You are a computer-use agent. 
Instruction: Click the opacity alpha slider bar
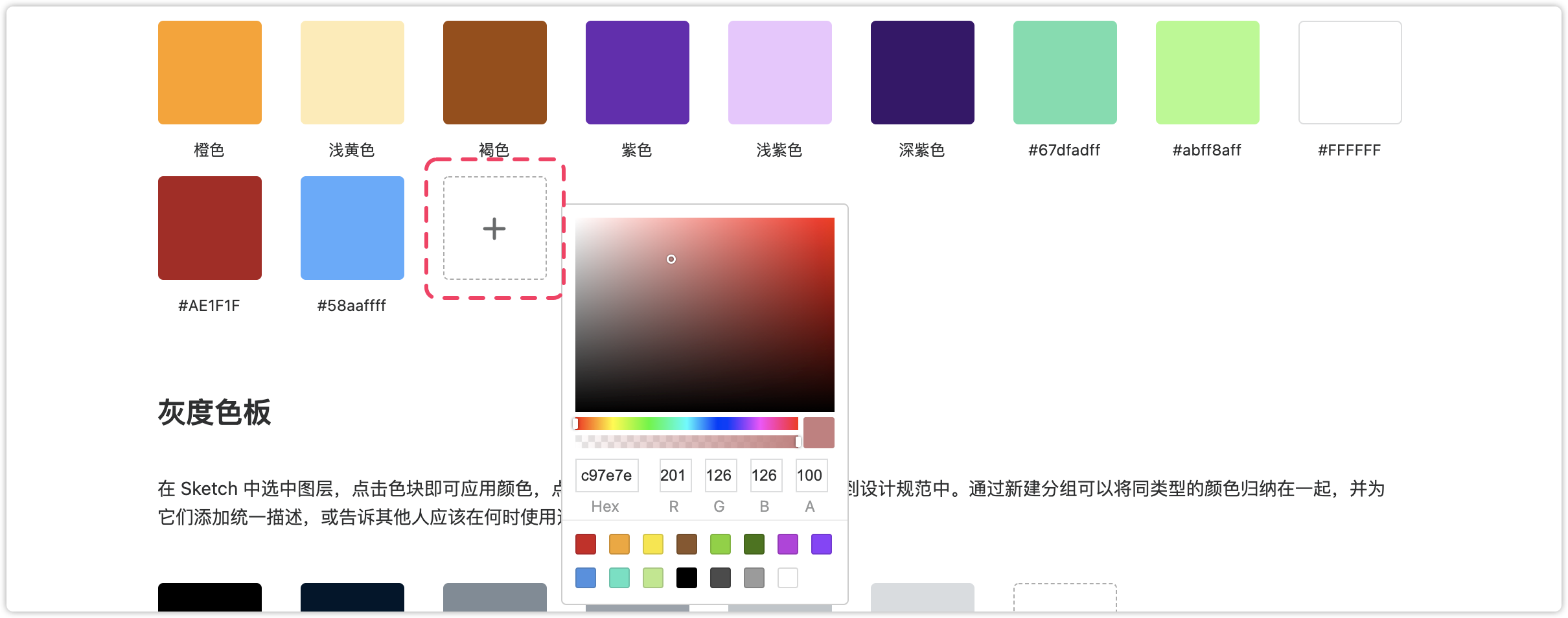point(687,442)
